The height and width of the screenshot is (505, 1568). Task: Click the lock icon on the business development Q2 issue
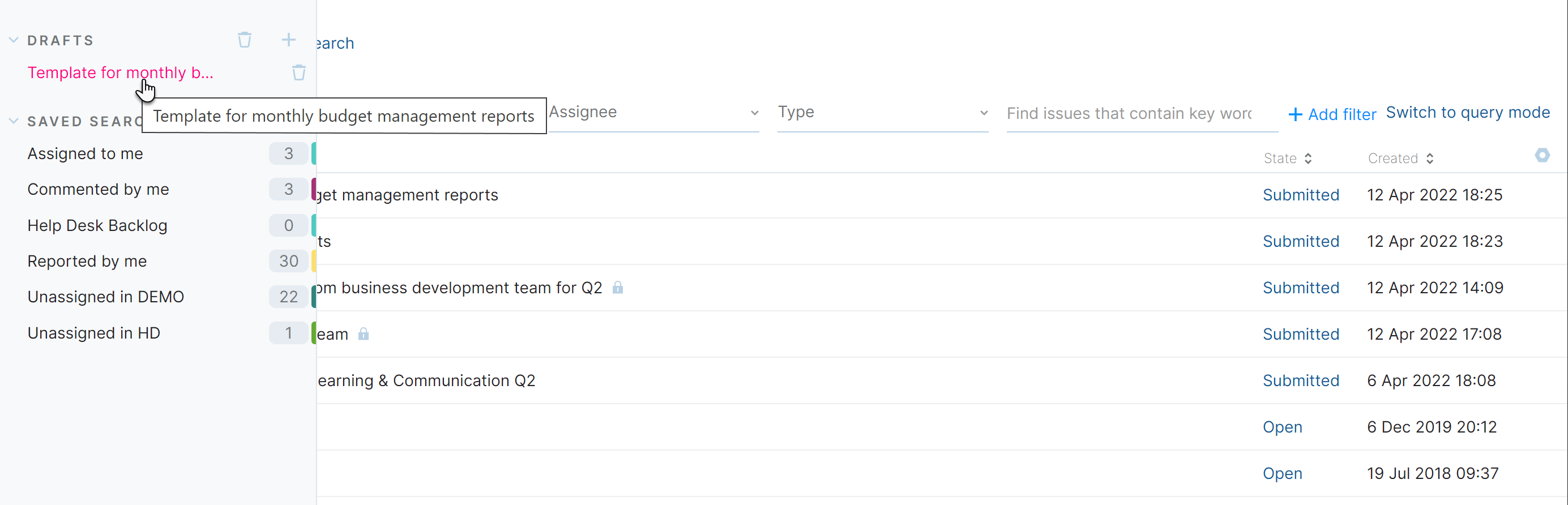pos(617,287)
